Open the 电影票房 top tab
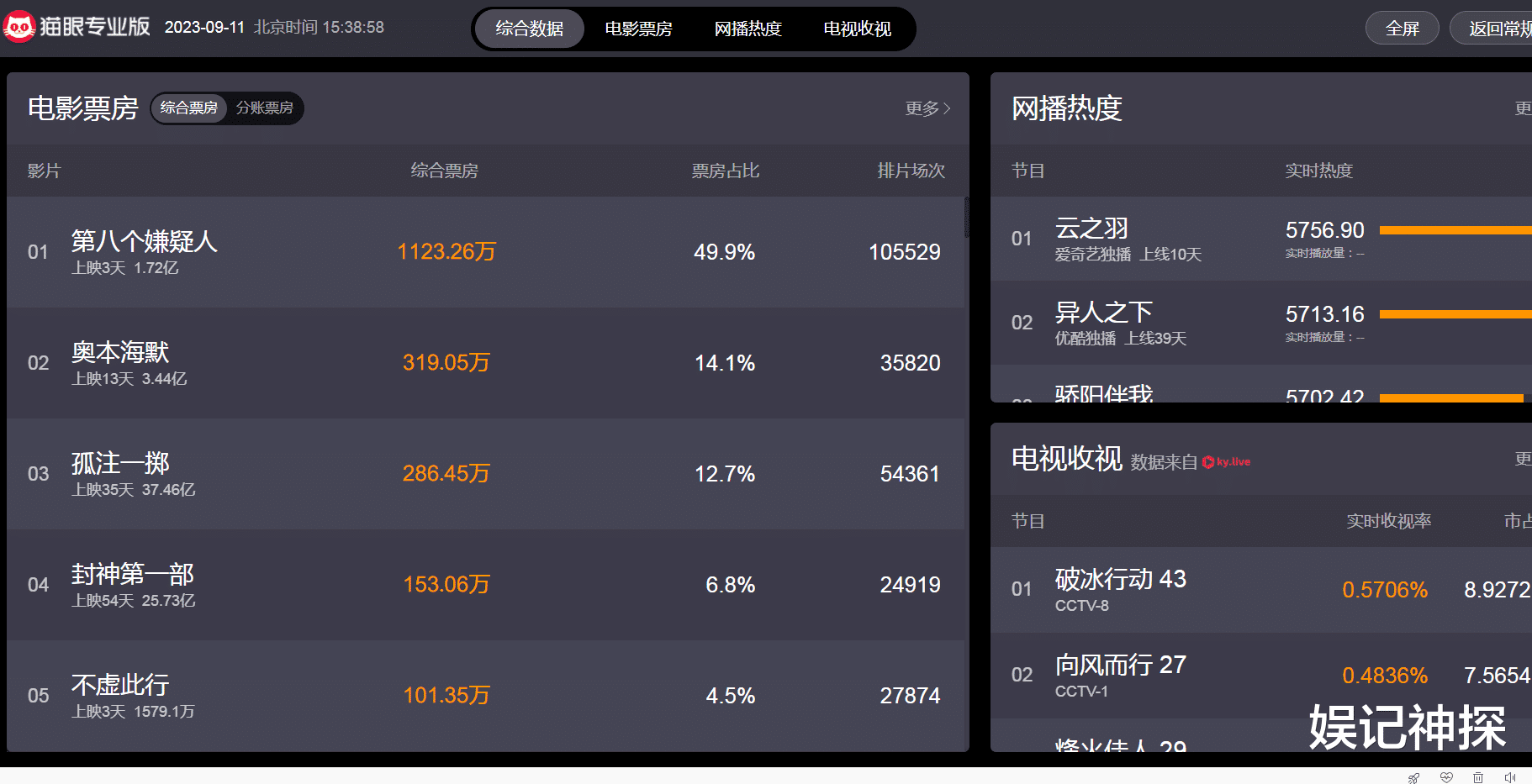This screenshot has height=784, width=1532. pos(639,29)
